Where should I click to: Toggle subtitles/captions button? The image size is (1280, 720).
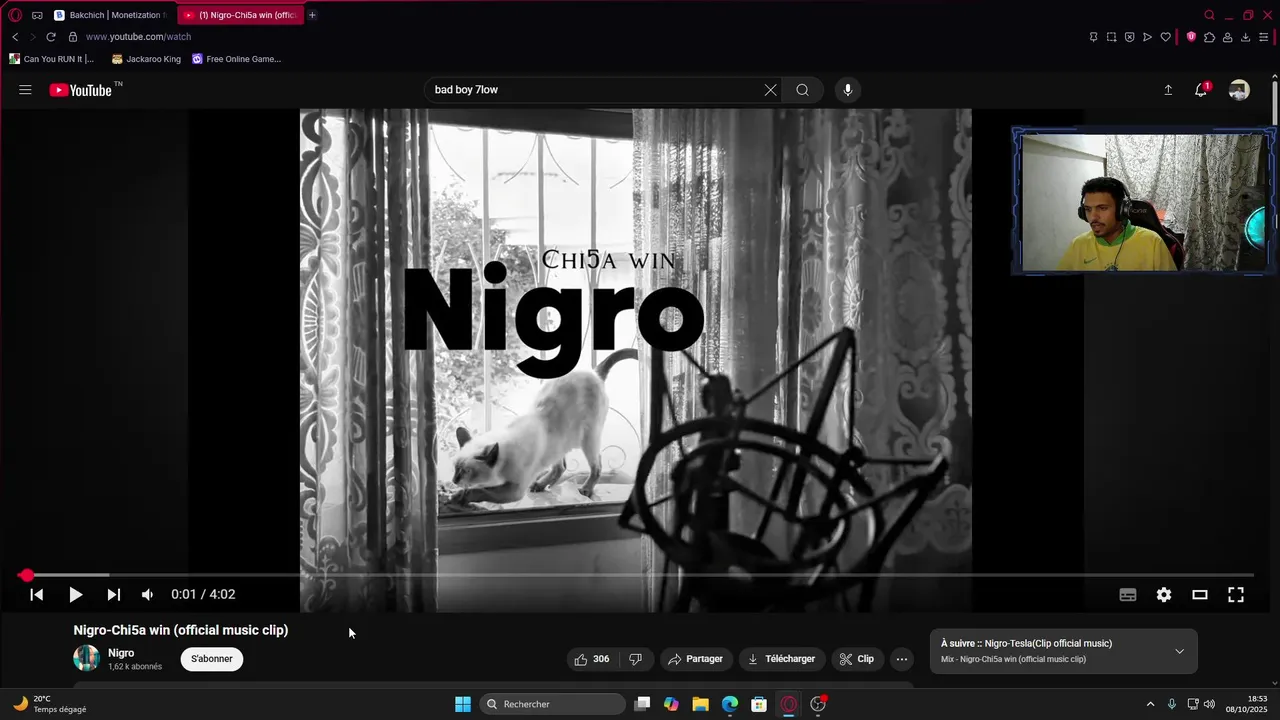point(1128,594)
